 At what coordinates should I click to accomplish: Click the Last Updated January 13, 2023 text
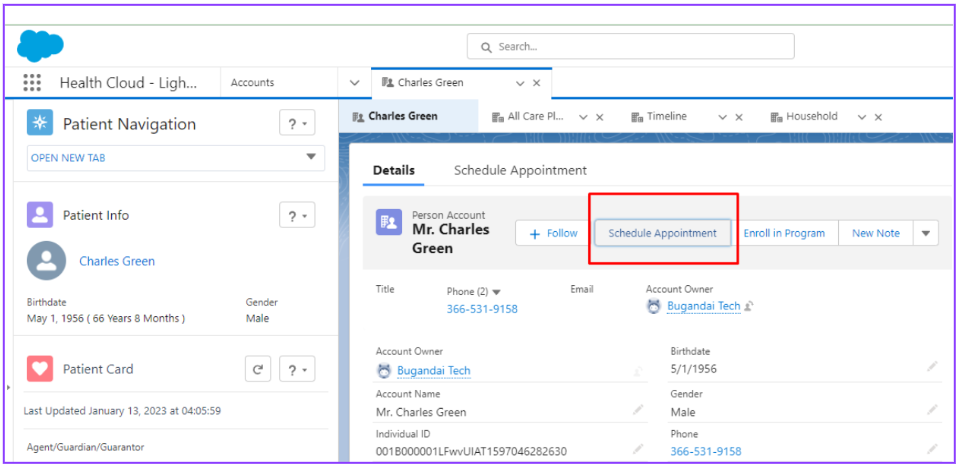(122, 411)
